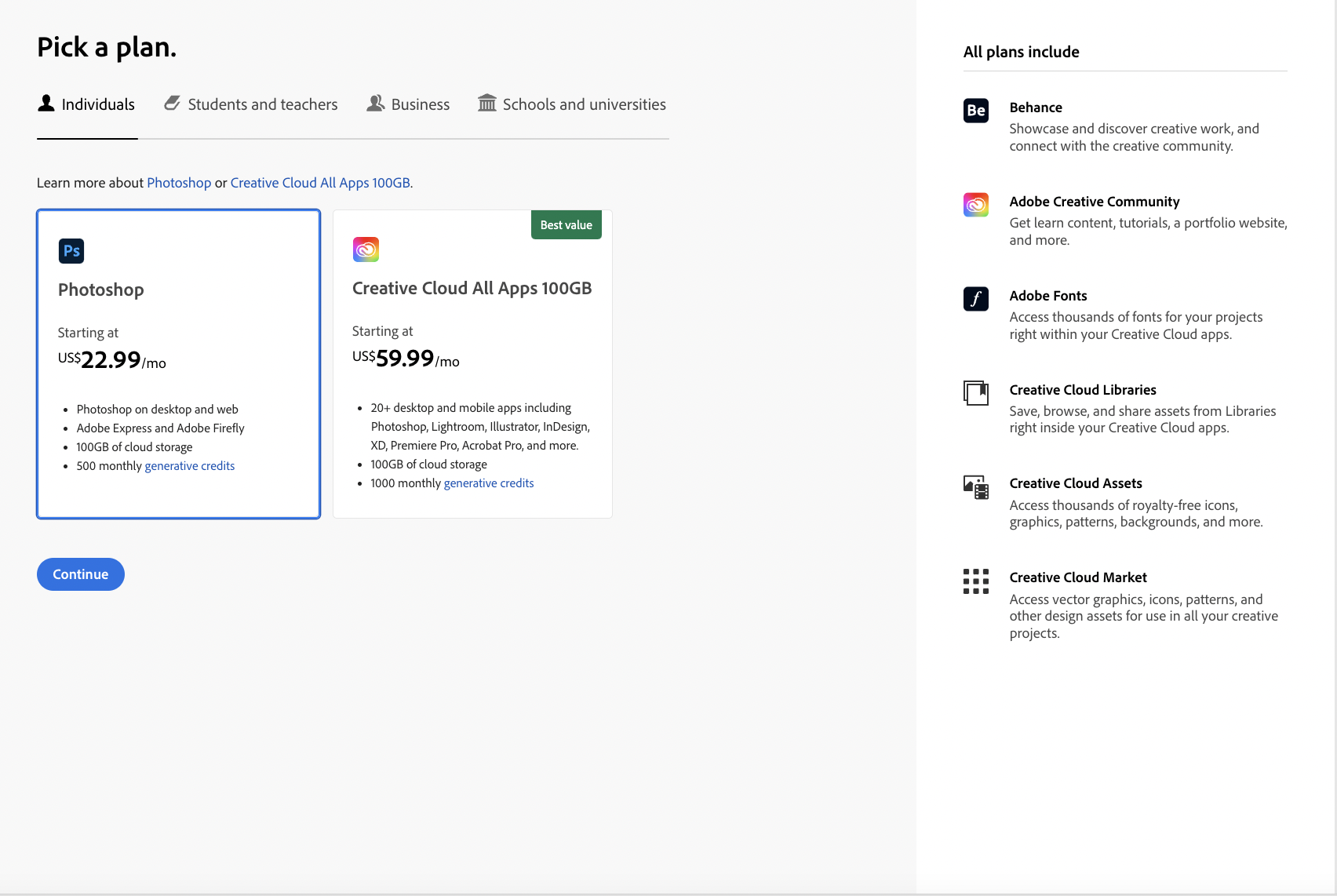The height and width of the screenshot is (896, 1337).
Task: Click the Behance heading
Action: 1036,107
